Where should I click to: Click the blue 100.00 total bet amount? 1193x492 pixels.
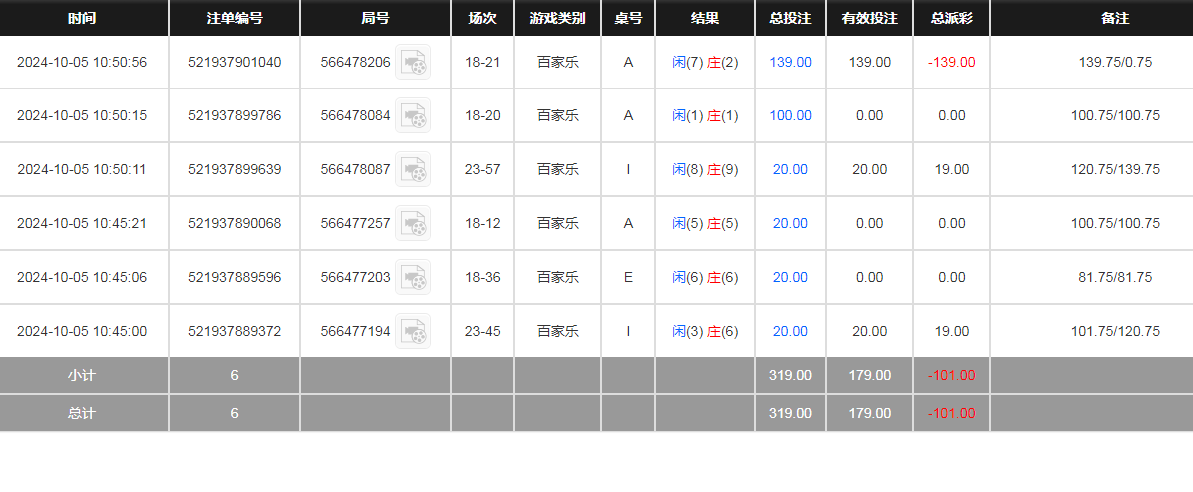click(x=790, y=116)
